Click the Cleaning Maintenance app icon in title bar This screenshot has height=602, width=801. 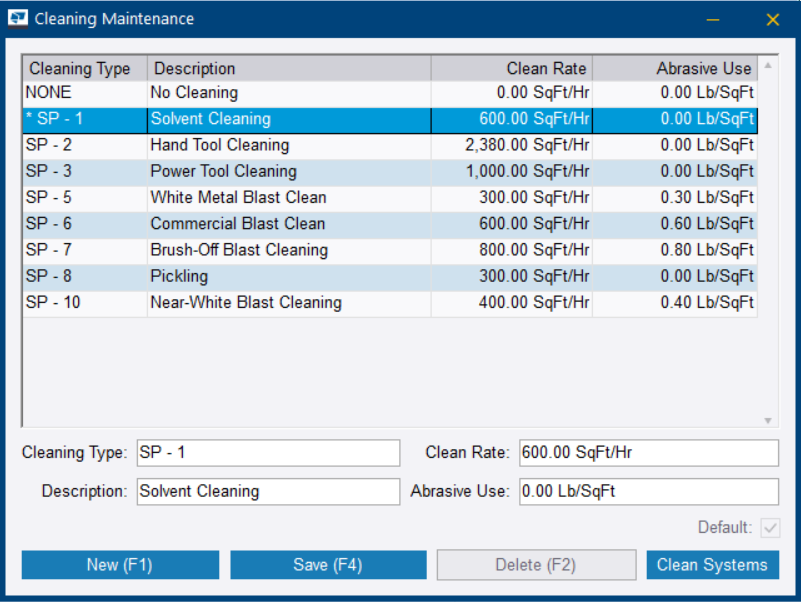tap(18, 19)
